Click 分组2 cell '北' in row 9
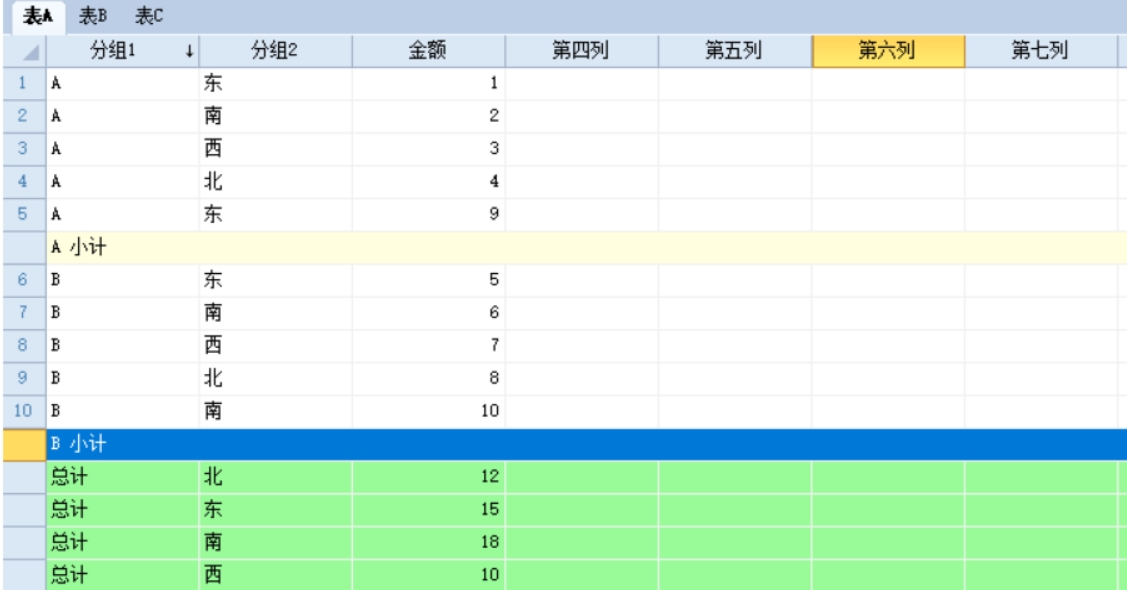Screen dimensions: 1127x590 [x=275, y=378]
